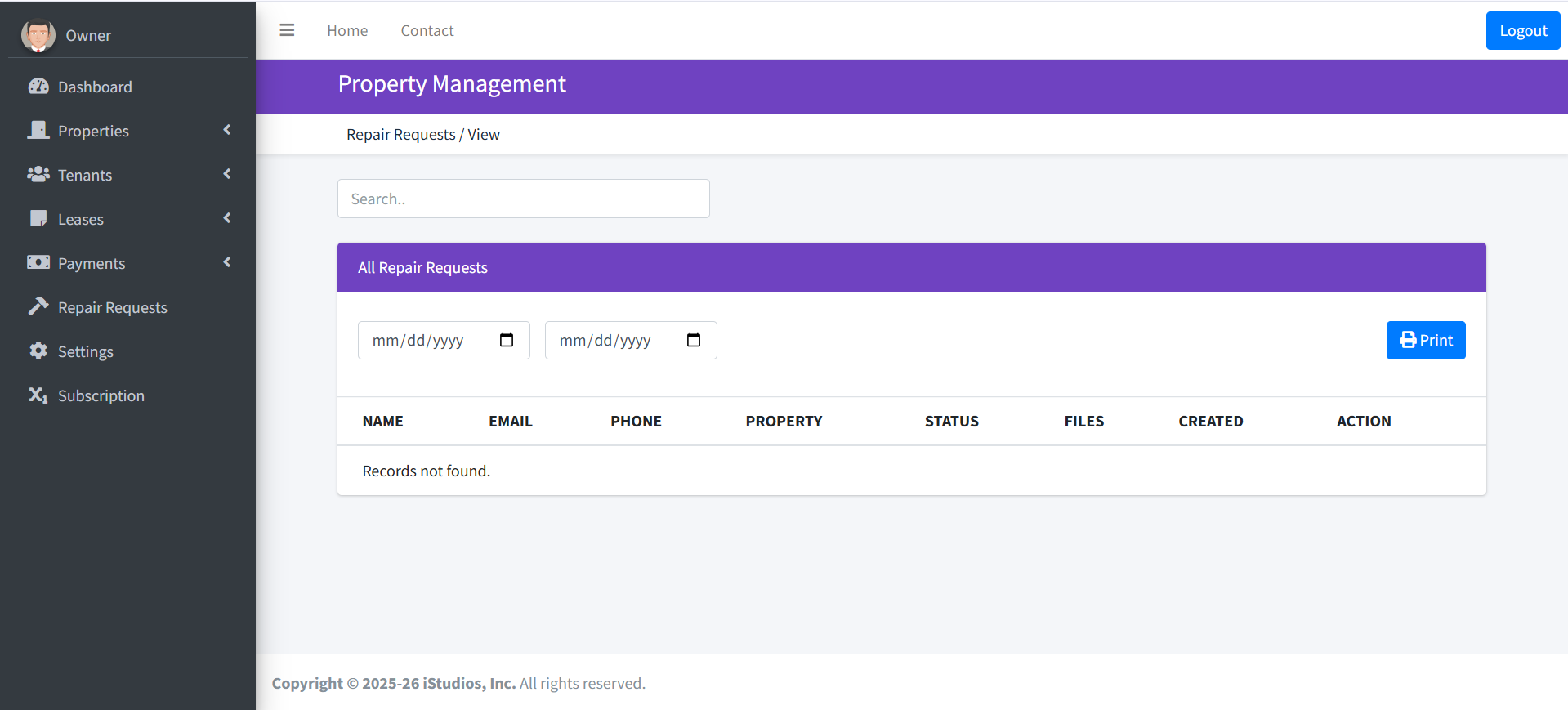Click the Repair Requests breadcrumb text
The height and width of the screenshot is (710, 1568).
tap(400, 135)
